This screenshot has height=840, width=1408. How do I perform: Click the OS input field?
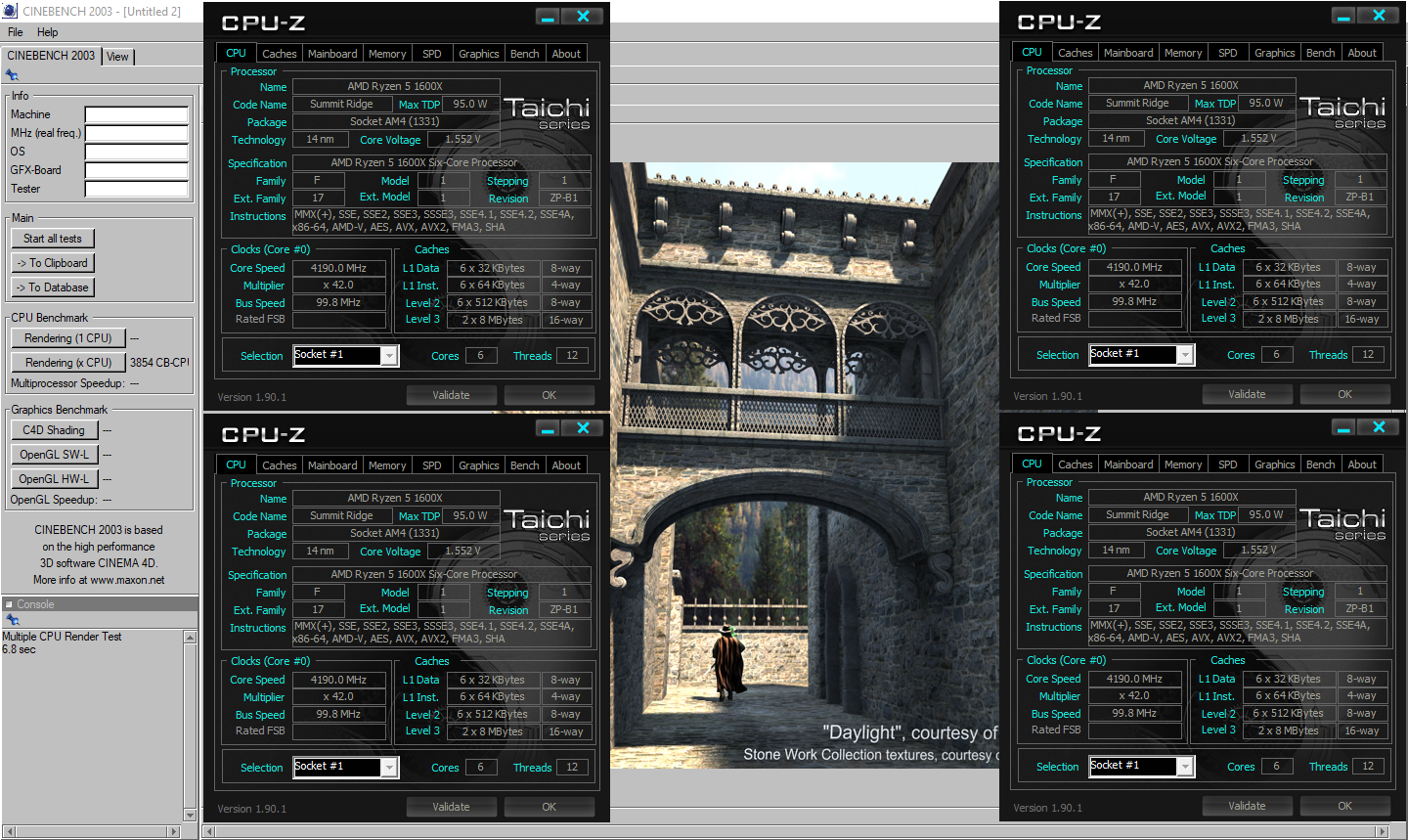click(137, 152)
